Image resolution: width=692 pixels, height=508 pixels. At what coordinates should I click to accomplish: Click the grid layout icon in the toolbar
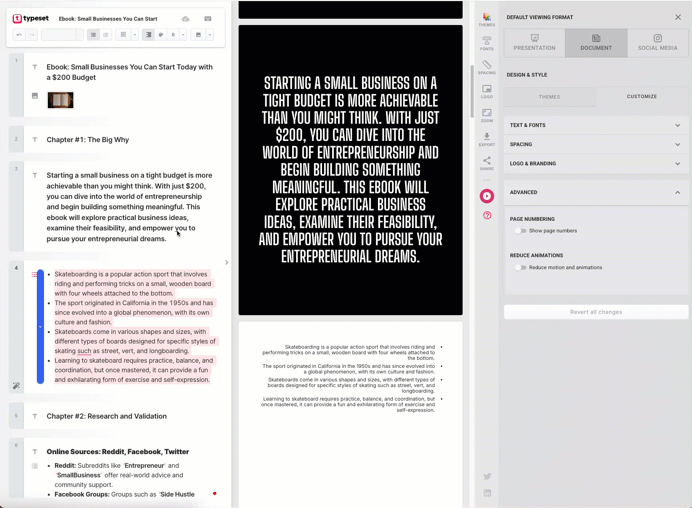coord(124,34)
